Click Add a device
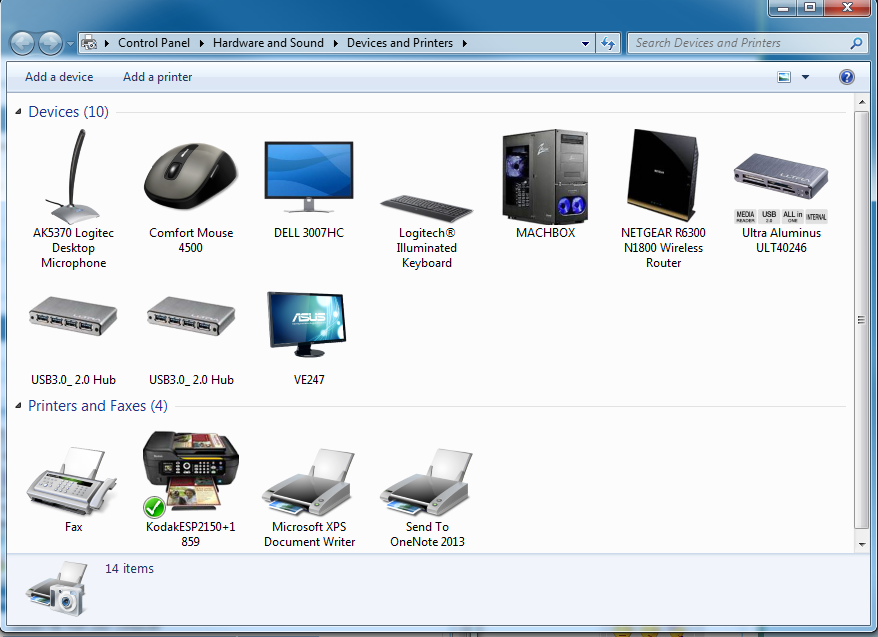The image size is (878, 637). 59,76
